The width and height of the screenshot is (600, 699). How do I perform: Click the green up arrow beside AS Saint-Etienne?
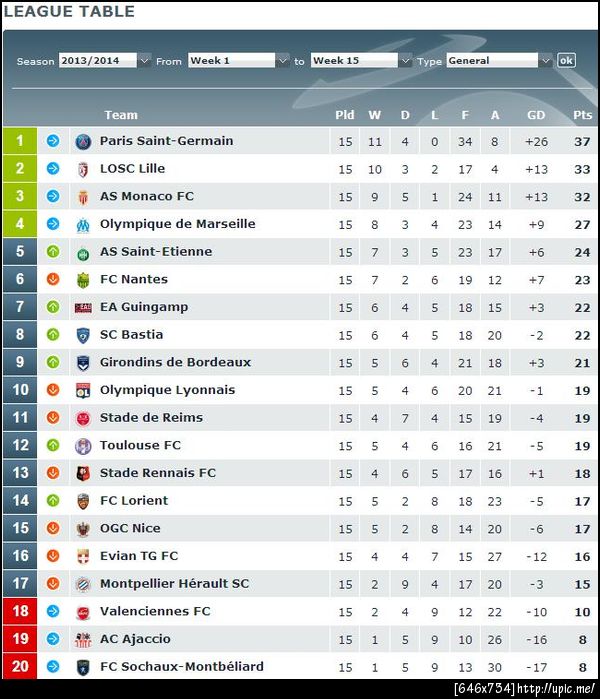(53, 253)
